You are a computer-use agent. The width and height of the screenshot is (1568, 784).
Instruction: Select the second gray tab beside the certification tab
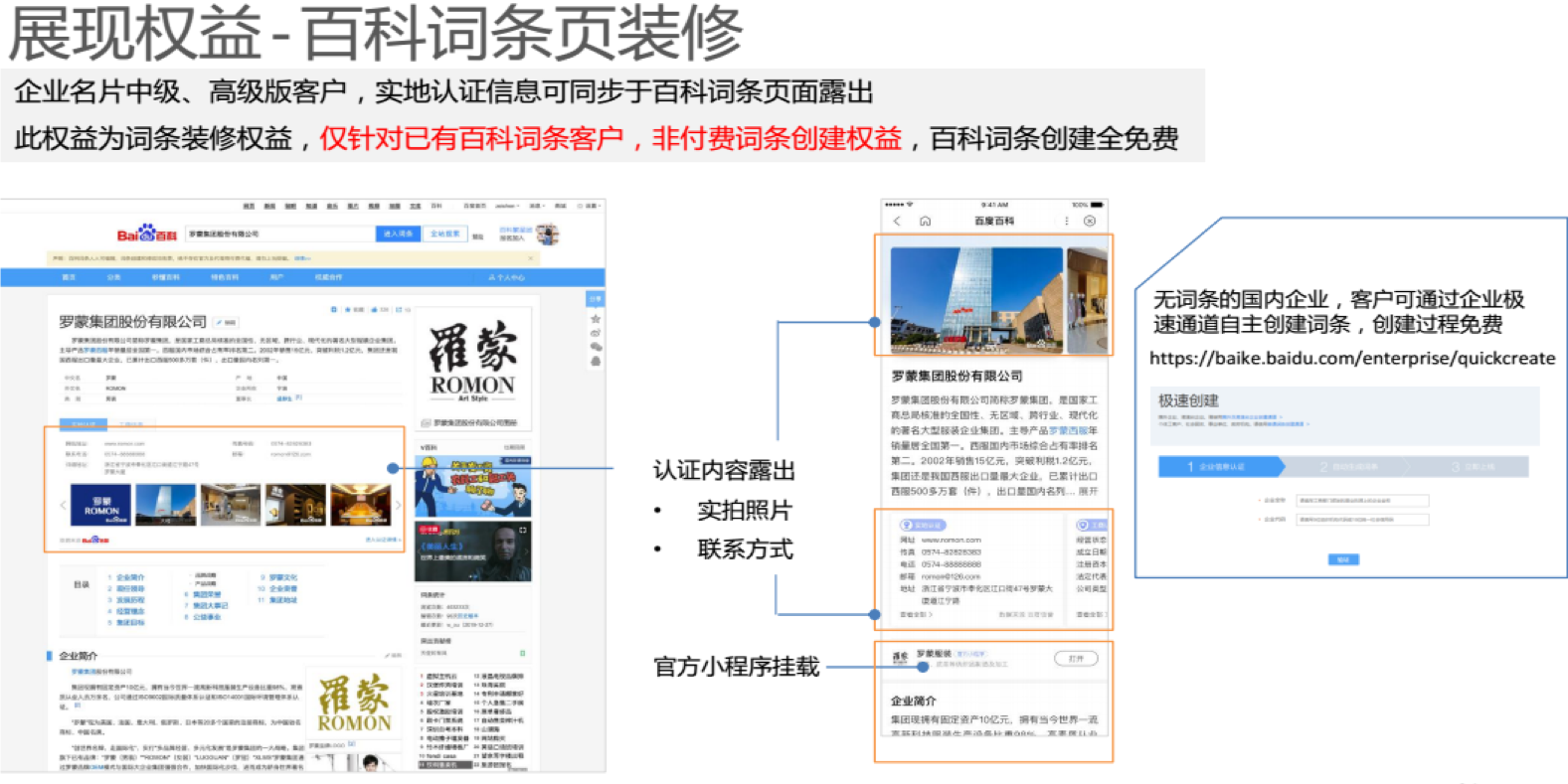[130, 424]
